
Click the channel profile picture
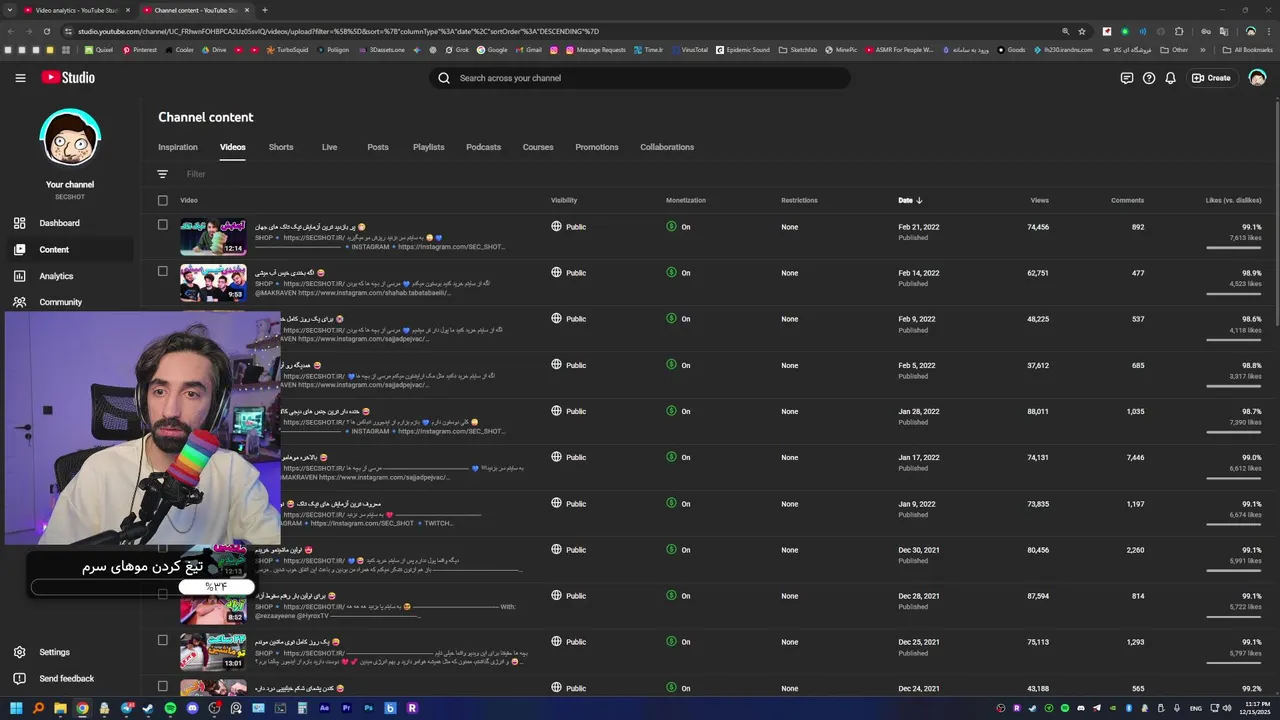70,138
